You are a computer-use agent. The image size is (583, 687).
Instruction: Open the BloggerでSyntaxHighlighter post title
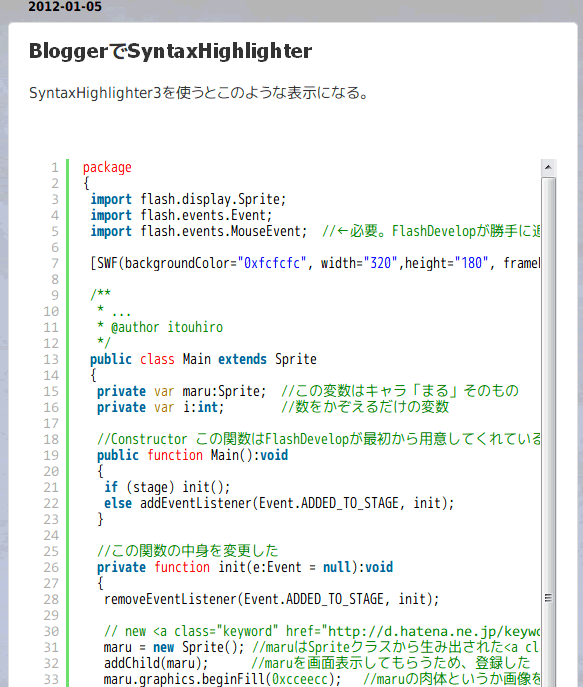click(170, 51)
